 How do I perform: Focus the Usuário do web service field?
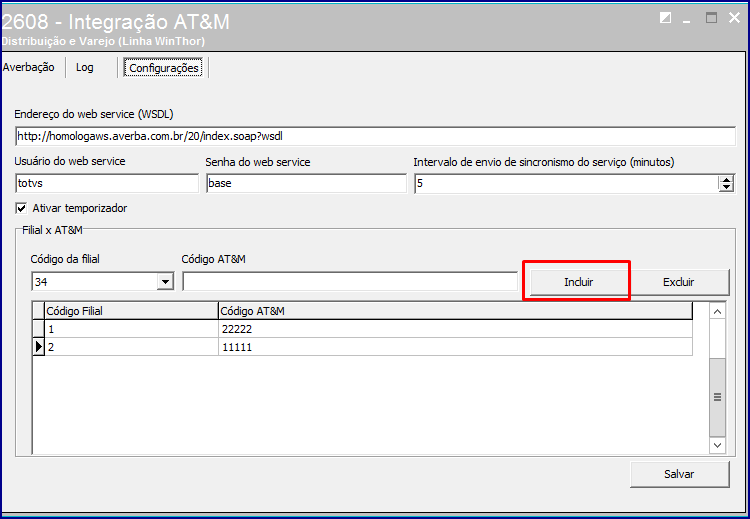point(107,183)
